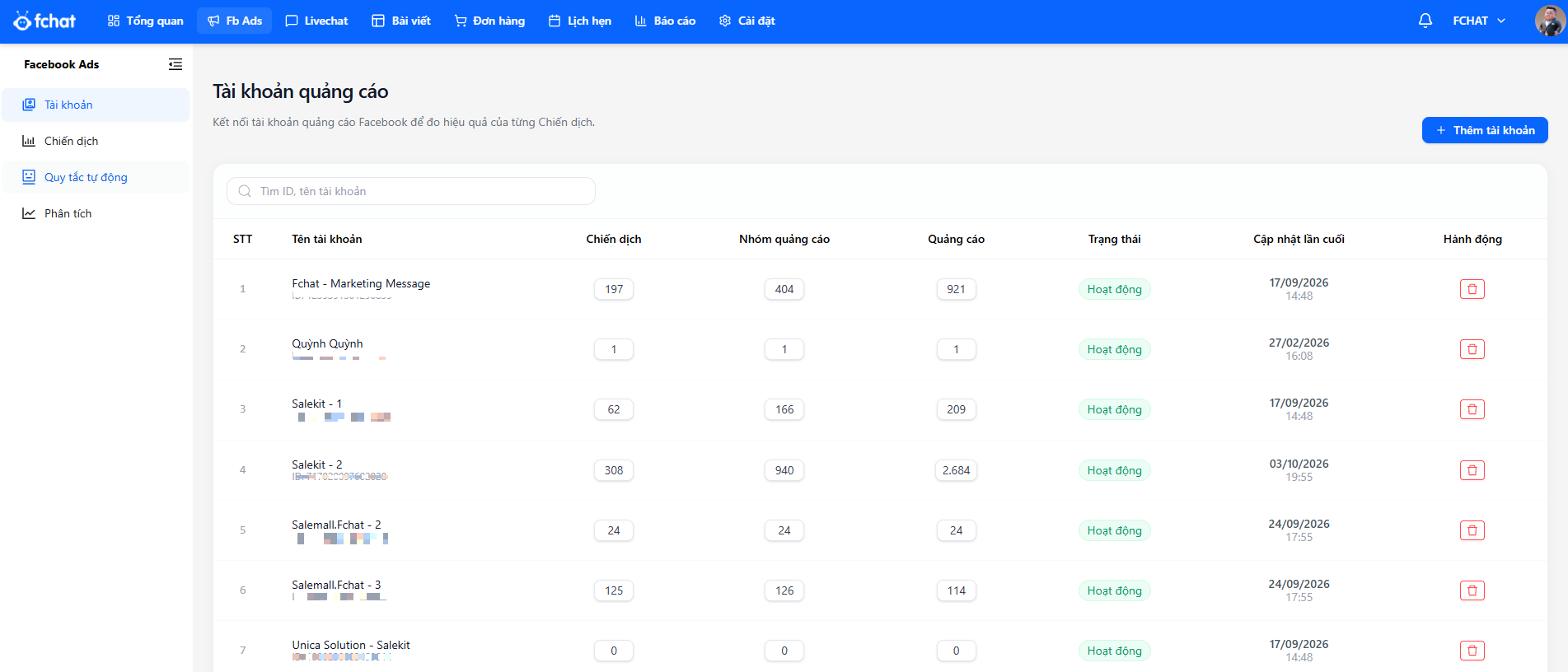
Task: Click the ad count 114
Action: pos(956,590)
